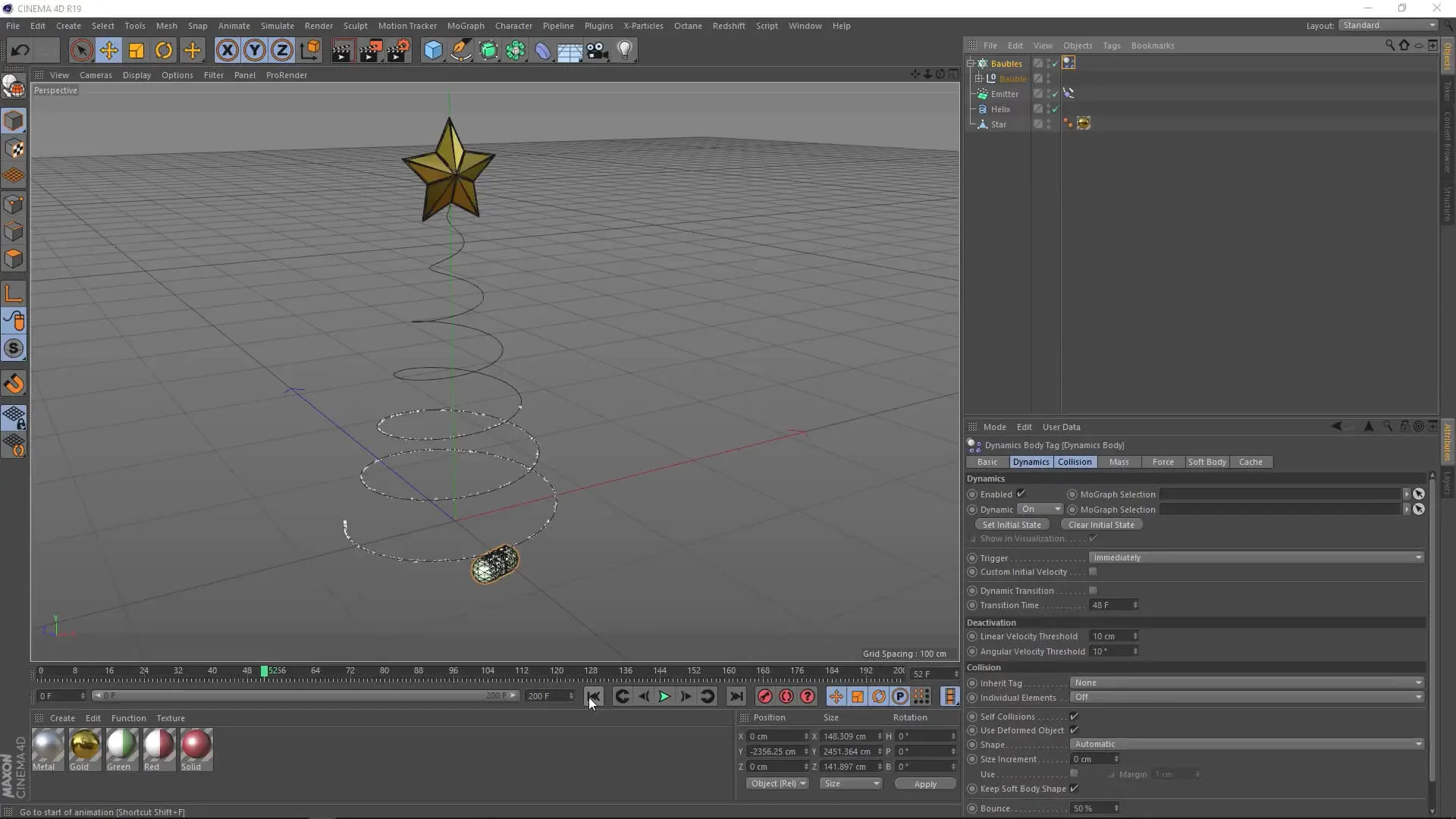Switch to the Basic tab
1456x819 pixels.
point(987,462)
